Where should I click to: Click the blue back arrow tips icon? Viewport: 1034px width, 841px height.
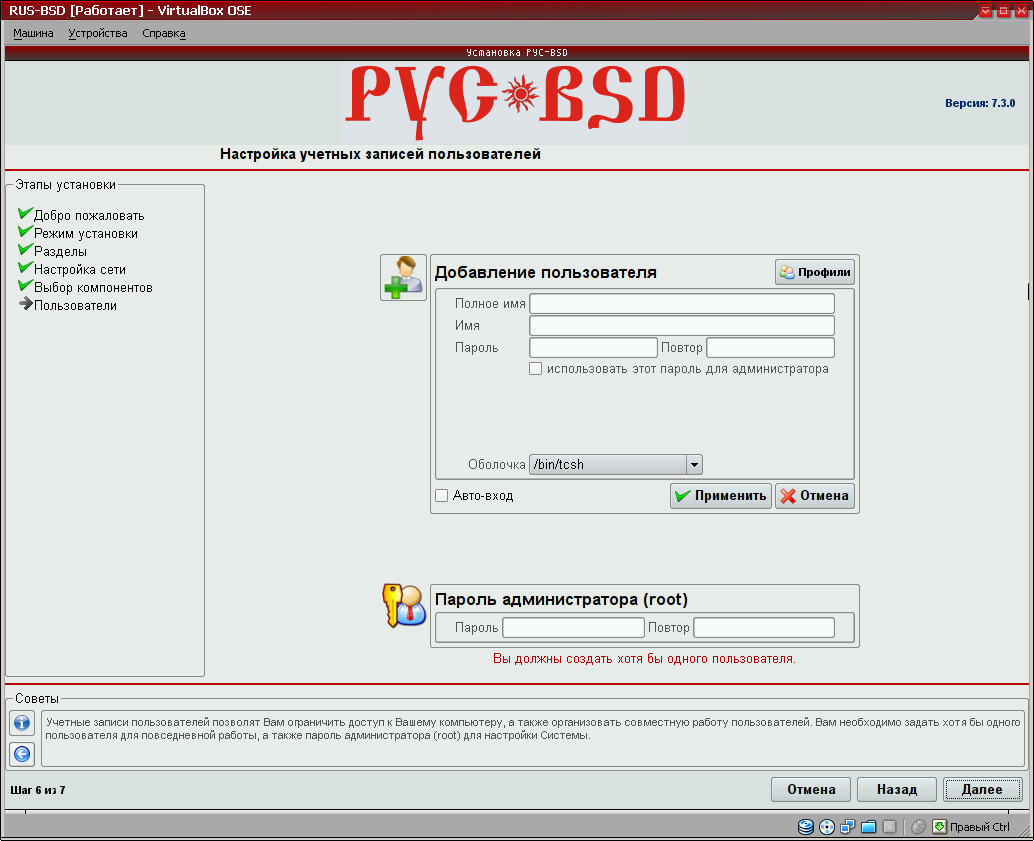pos(22,753)
